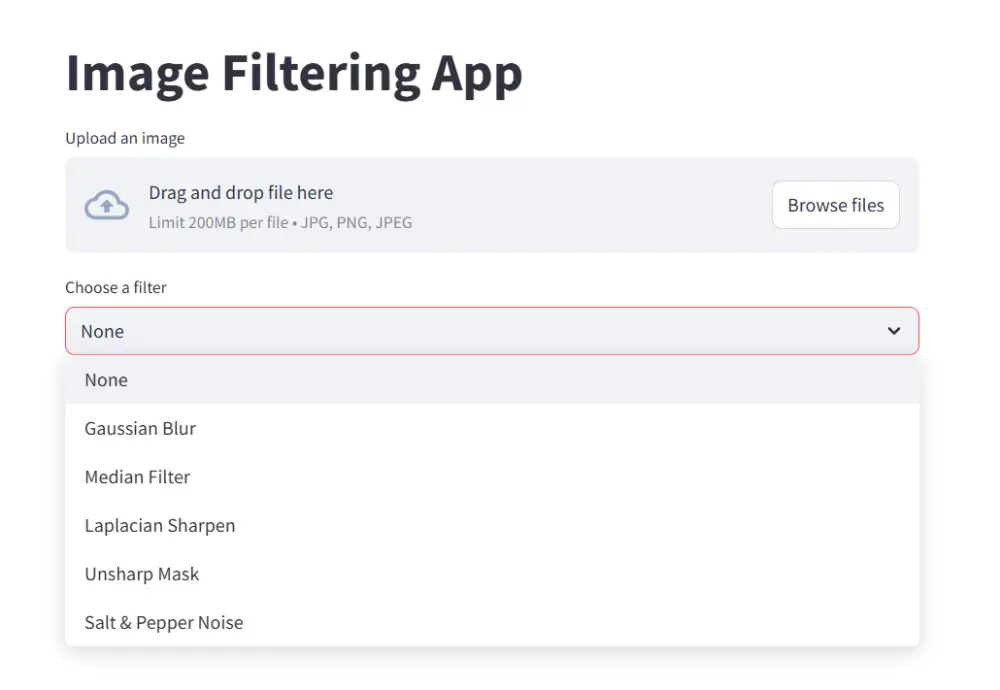Click the Image Filtering App heading
Screen dimensions: 1000x690
[294, 74]
